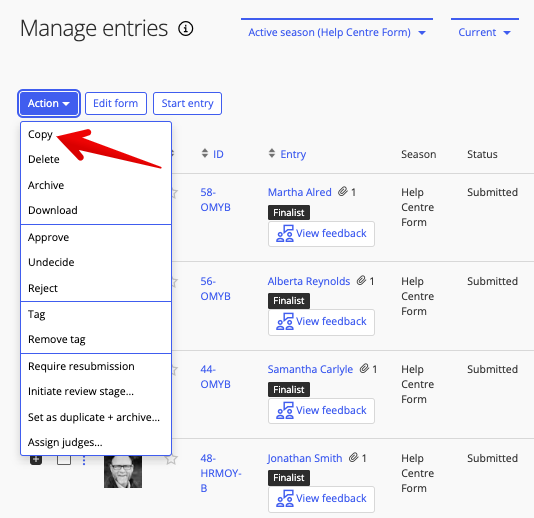Click the Edit form button
534x518 pixels.
click(x=116, y=103)
